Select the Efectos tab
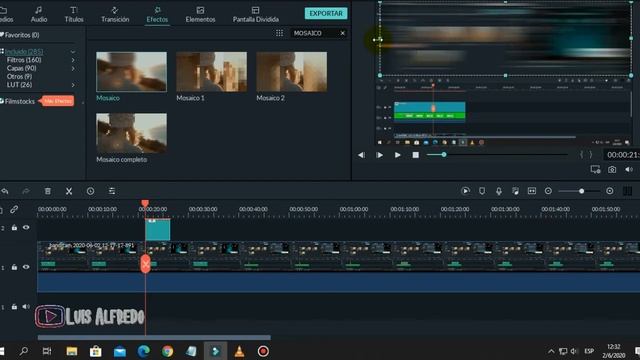Image resolution: width=640 pixels, height=360 pixels. [157, 14]
